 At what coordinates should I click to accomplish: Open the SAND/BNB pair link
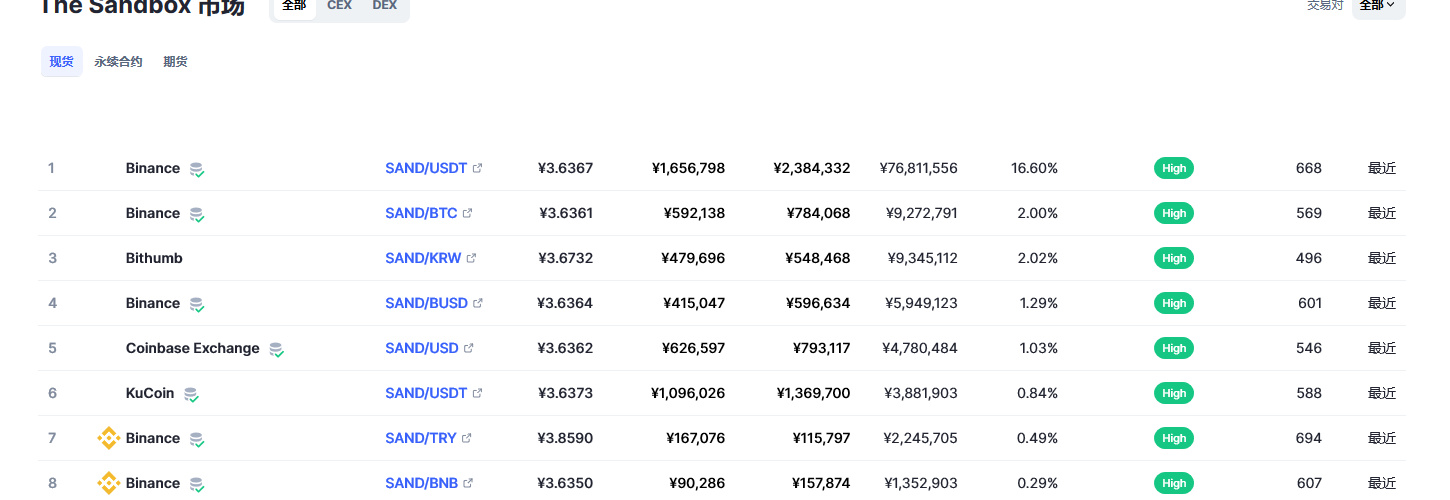click(421, 483)
